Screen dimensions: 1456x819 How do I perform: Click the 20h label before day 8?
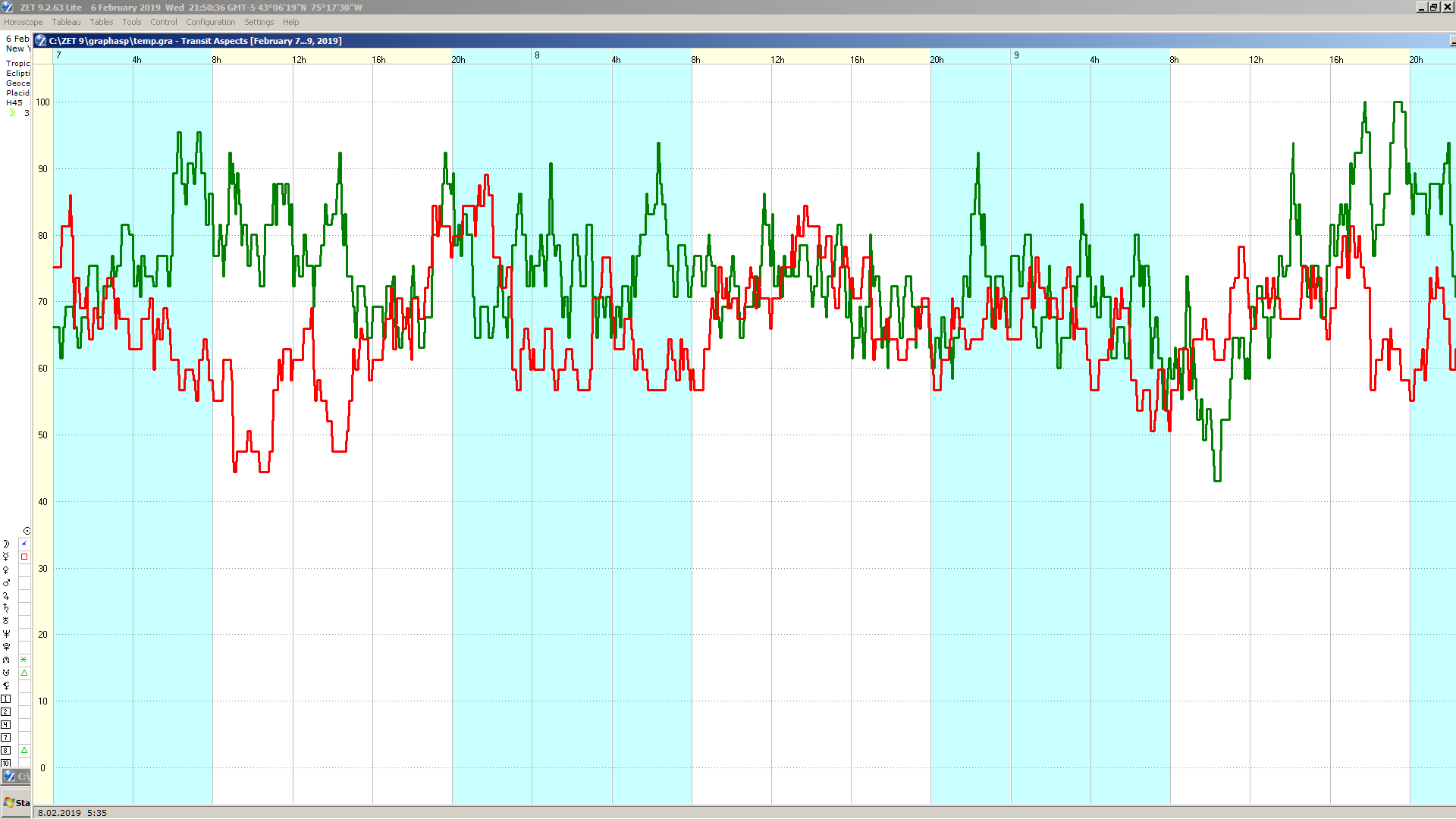pos(459,60)
